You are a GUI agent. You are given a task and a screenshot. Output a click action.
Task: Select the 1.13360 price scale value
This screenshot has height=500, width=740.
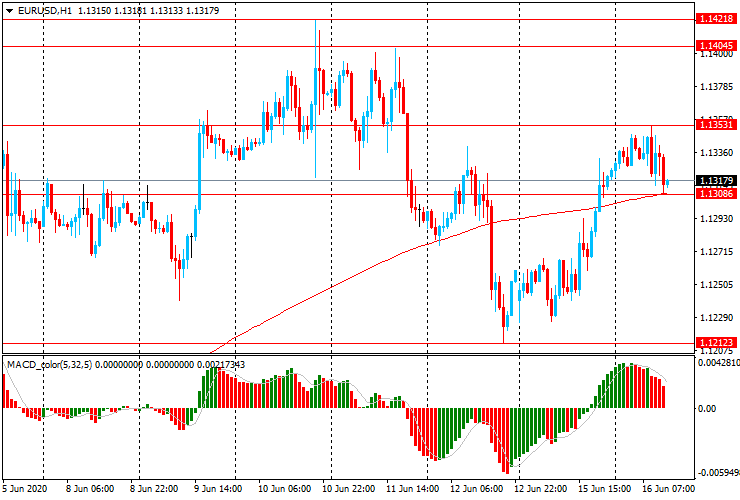tap(717, 153)
